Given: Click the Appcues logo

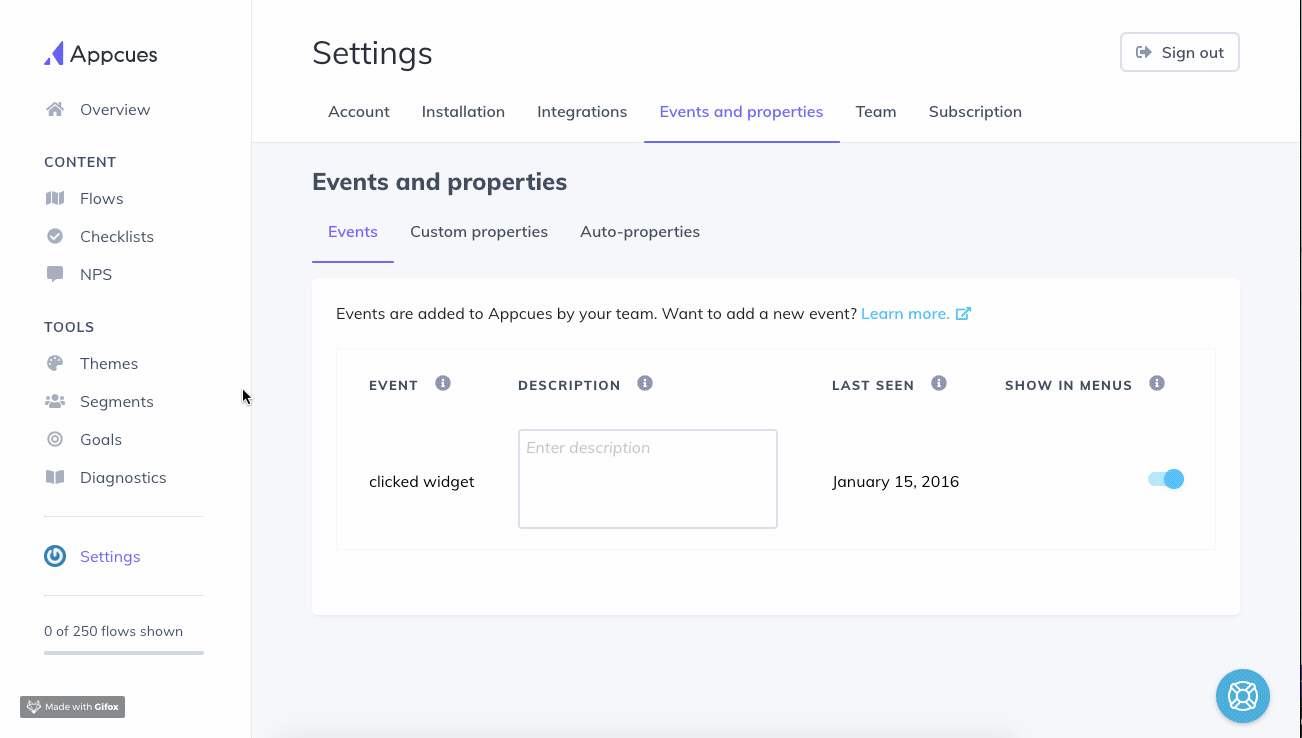Looking at the screenshot, I should [100, 54].
